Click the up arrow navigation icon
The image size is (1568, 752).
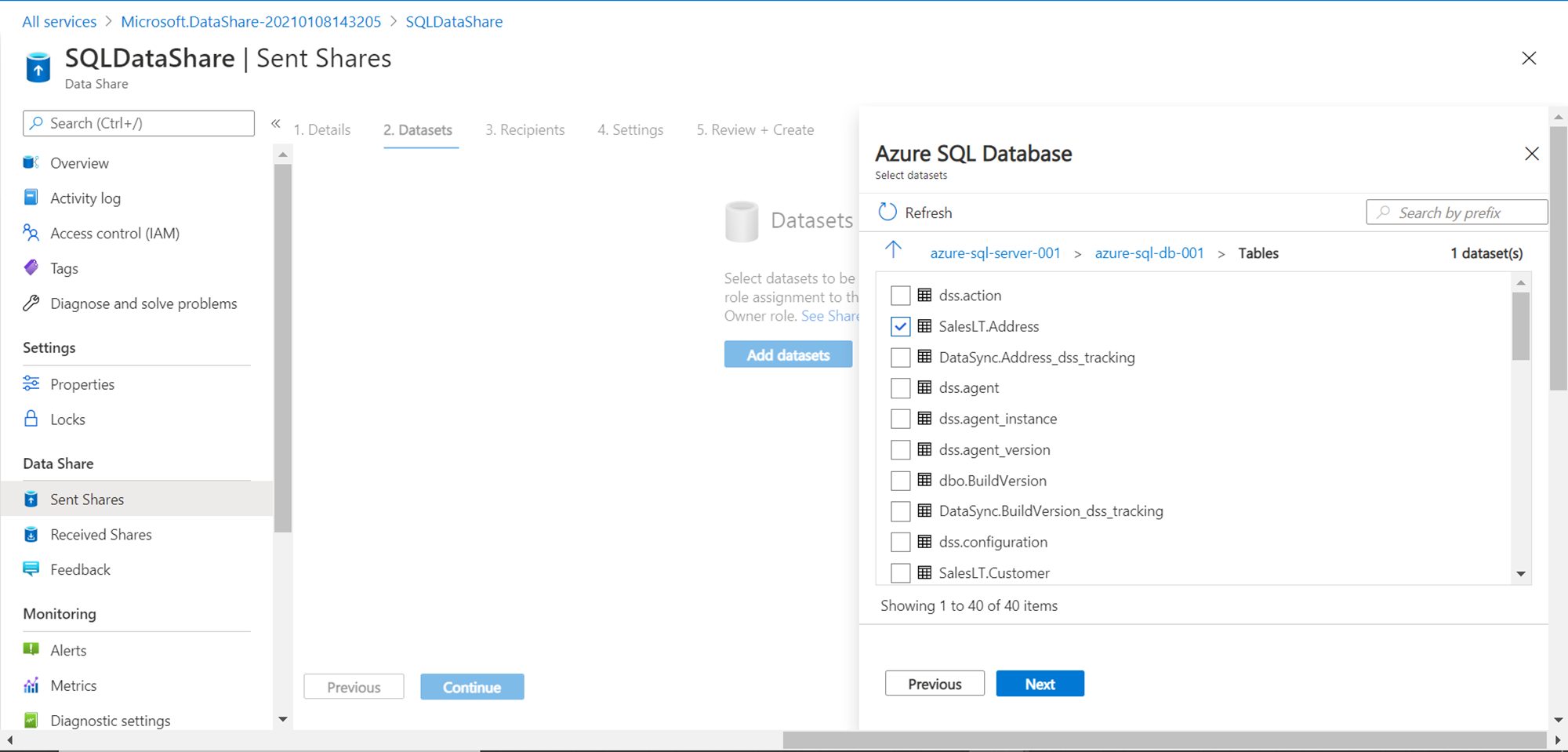coord(893,251)
